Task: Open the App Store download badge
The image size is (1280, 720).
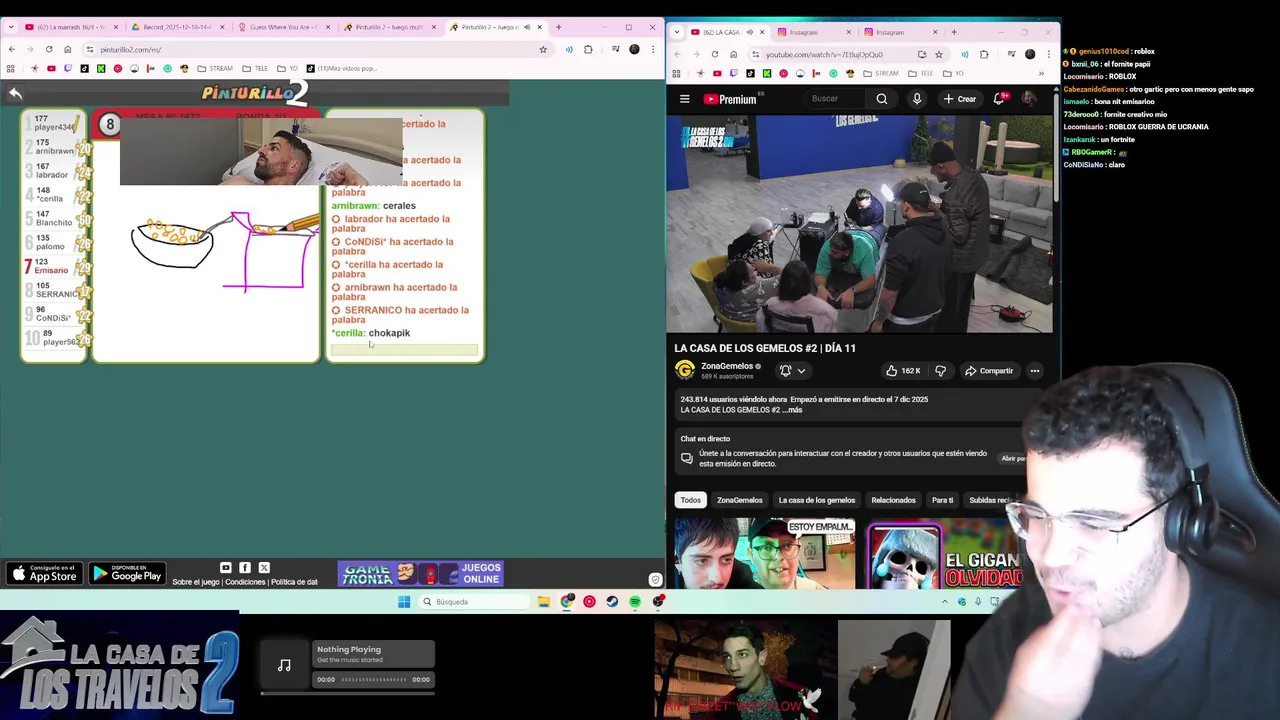Action: (43, 574)
